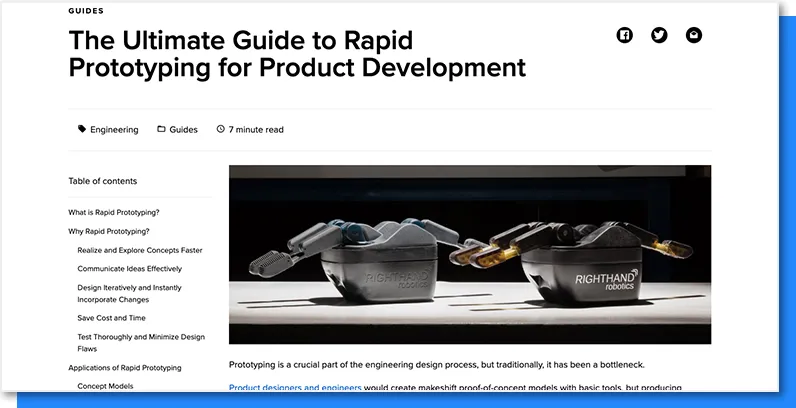The width and height of the screenshot is (796, 408).
Task: Share the article via email icon
Action: 693,35
